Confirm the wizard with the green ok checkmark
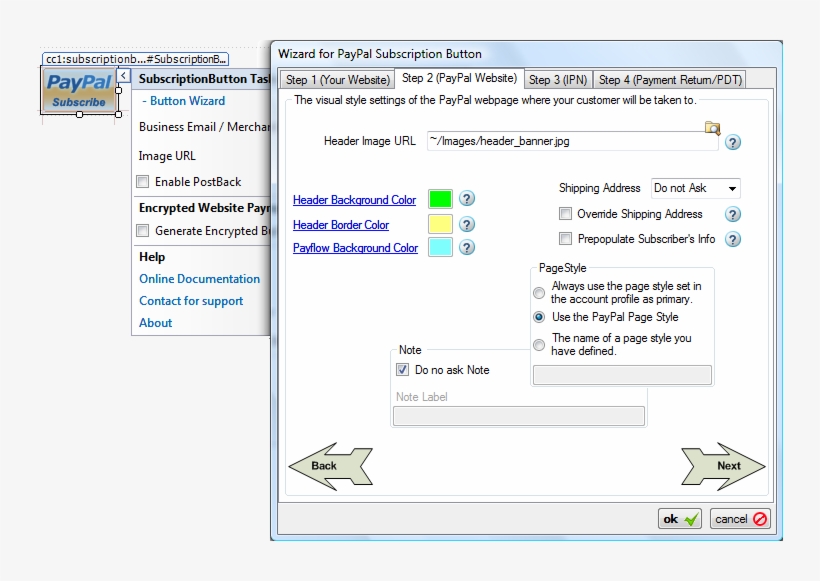This screenshot has height=581, width=820. pyautogui.click(x=679, y=519)
